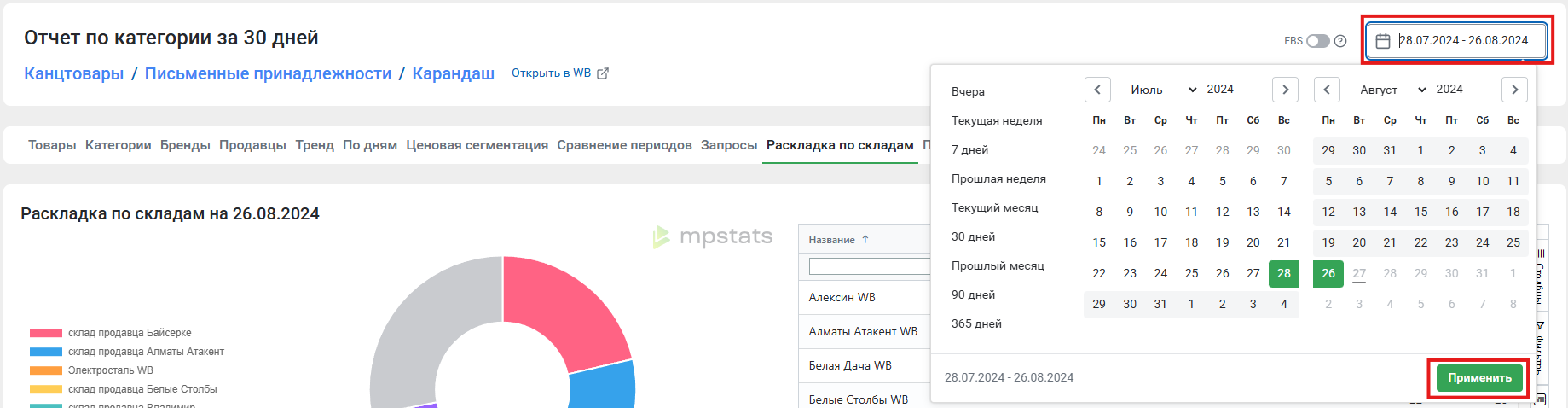Choose the Текущая неделя preset

point(997,120)
